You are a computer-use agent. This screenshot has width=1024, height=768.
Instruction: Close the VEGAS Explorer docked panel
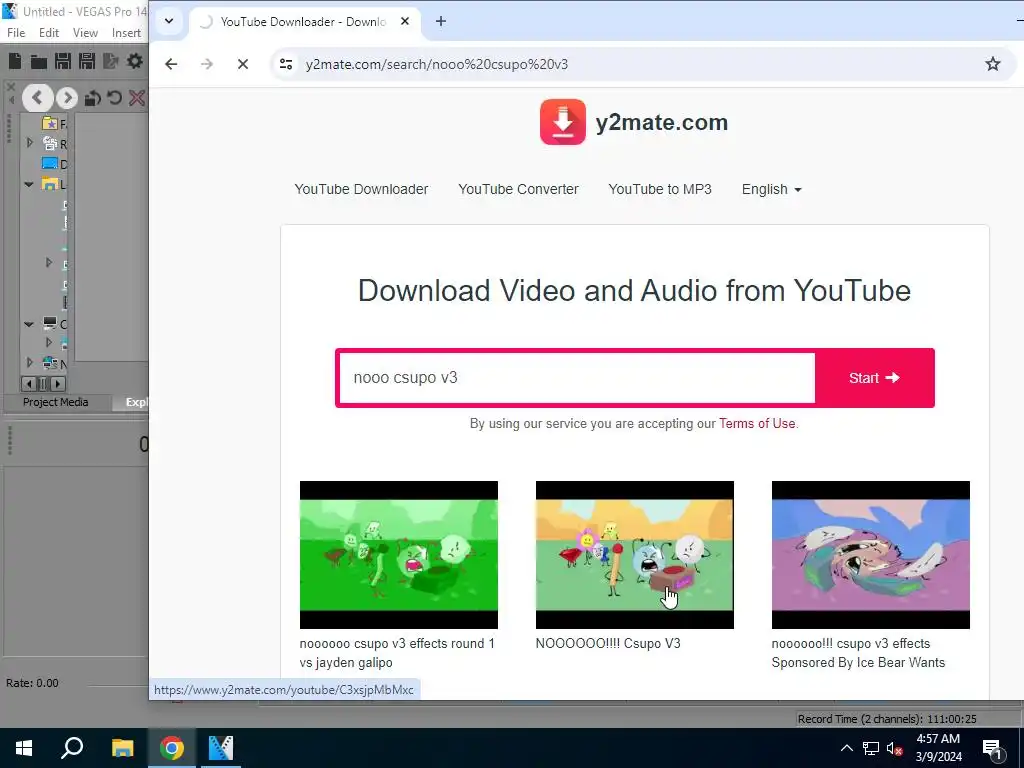pos(10,86)
